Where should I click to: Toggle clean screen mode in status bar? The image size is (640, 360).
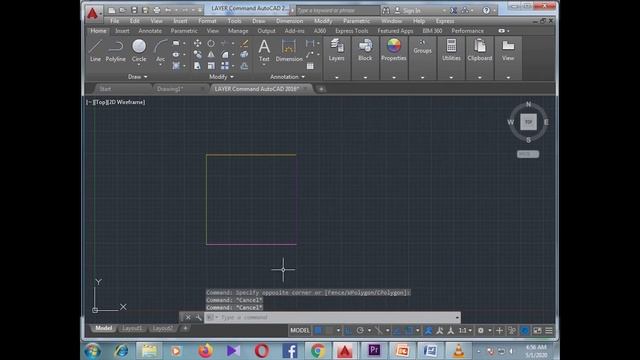click(x=537, y=331)
